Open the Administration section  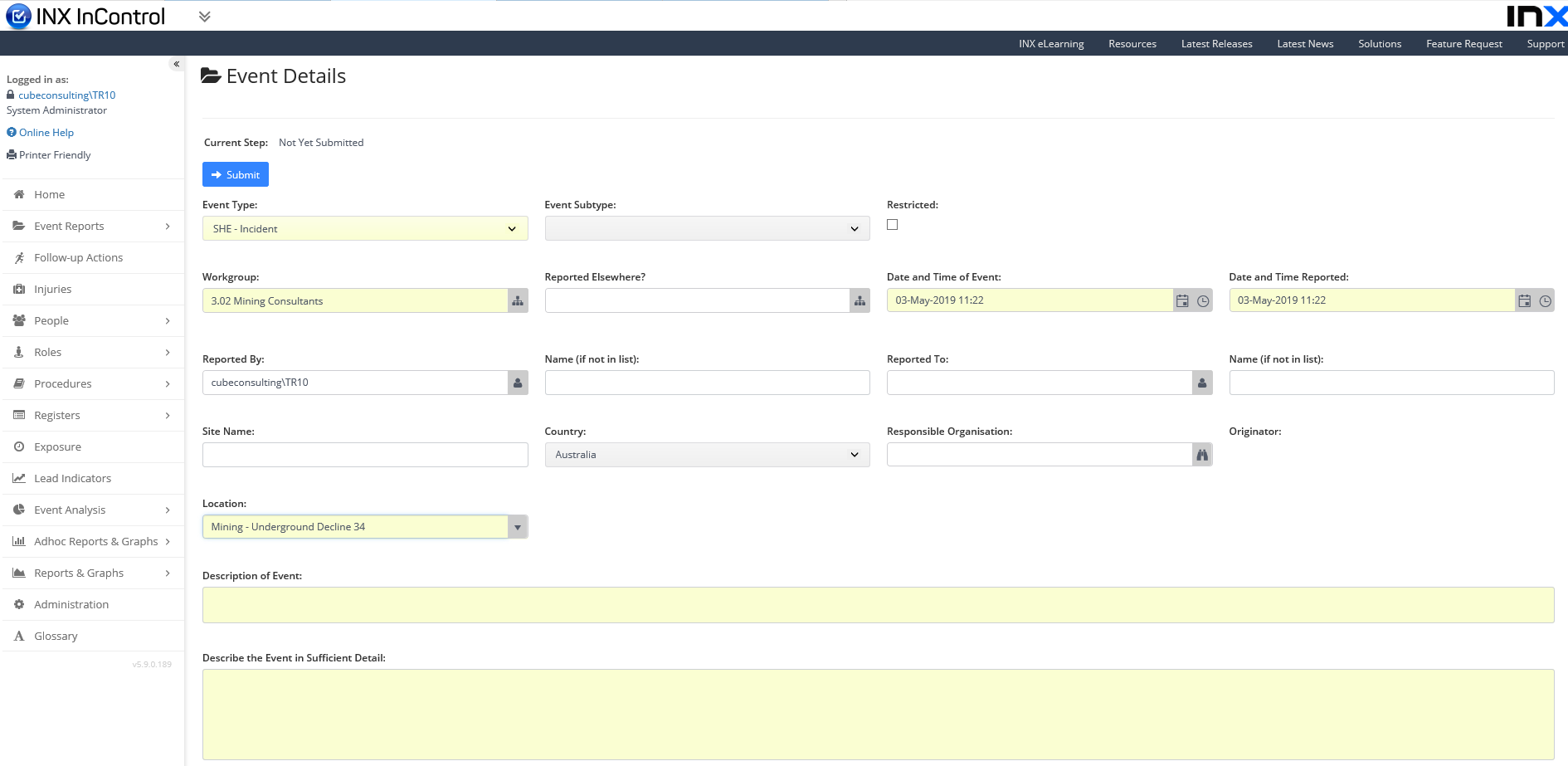point(71,604)
